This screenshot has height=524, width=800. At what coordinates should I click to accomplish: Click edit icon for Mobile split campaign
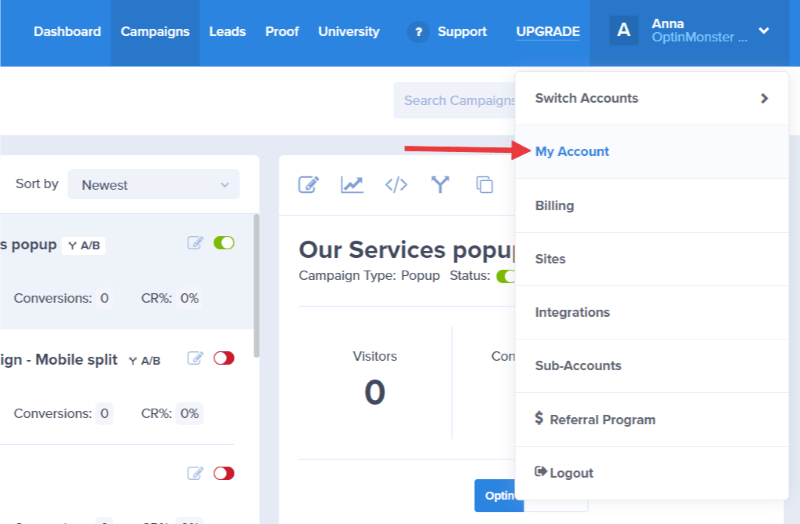pyautogui.click(x=196, y=358)
